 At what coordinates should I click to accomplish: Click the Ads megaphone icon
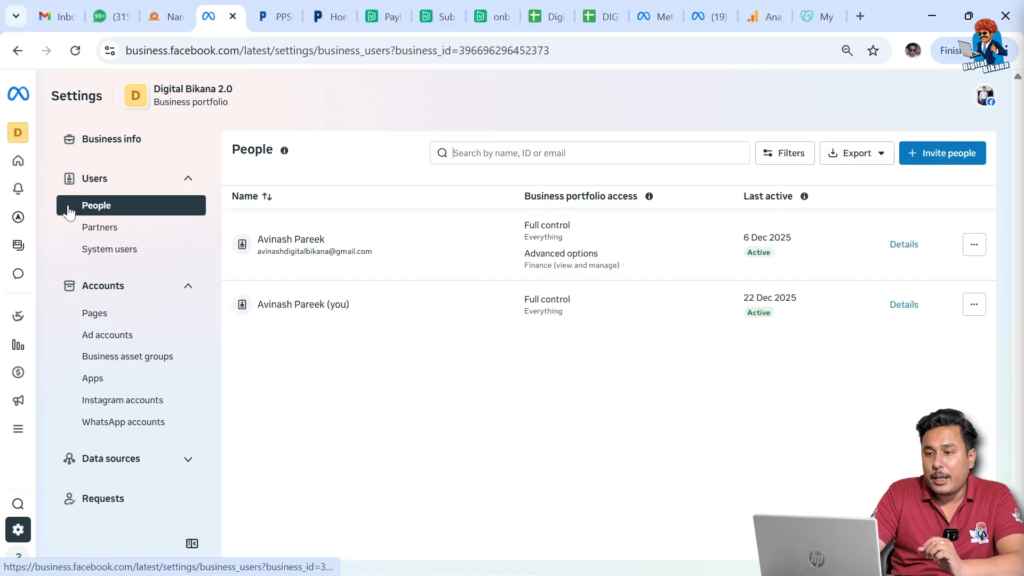[x=18, y=400]
